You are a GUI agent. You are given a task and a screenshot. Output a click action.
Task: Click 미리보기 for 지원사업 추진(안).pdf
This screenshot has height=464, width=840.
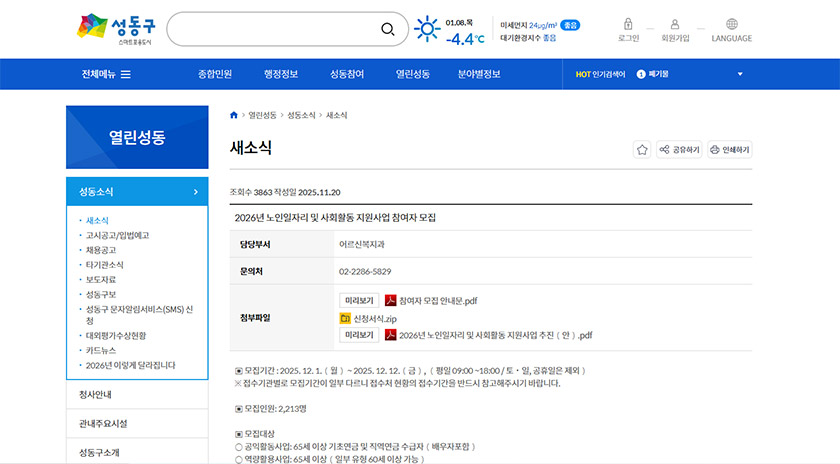[x=359, y=335]
